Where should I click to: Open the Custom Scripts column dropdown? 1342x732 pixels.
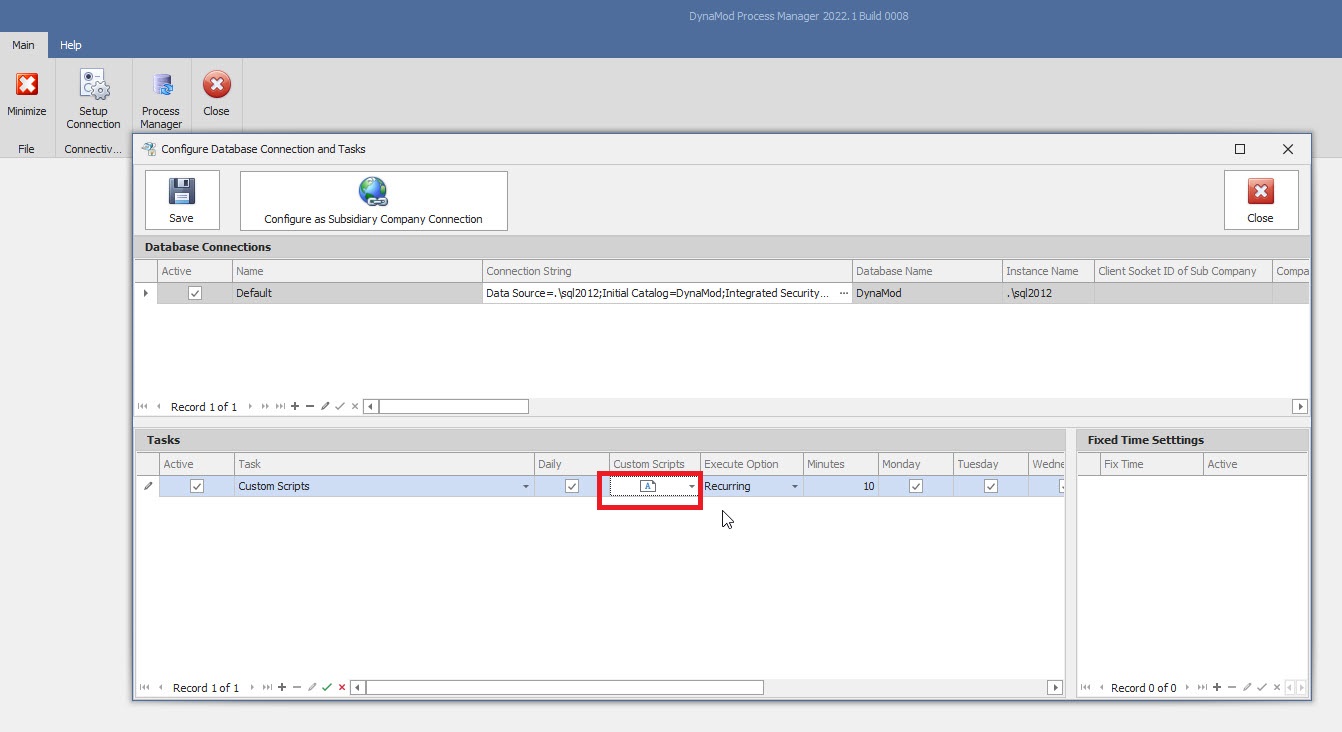691,487
